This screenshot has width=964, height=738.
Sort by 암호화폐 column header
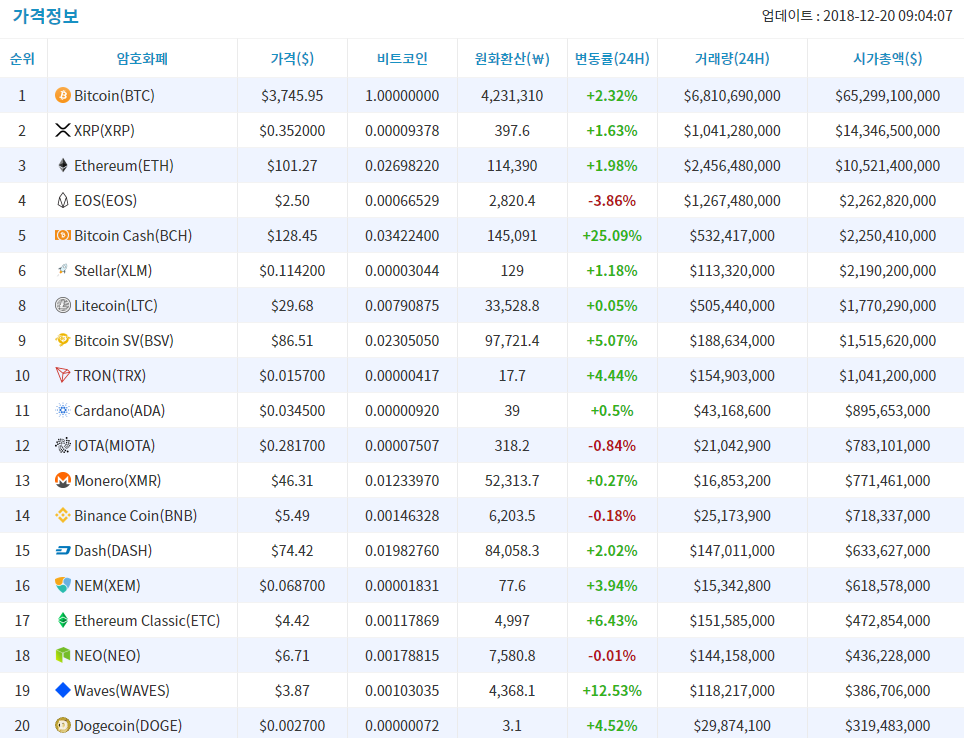point(142,59)
